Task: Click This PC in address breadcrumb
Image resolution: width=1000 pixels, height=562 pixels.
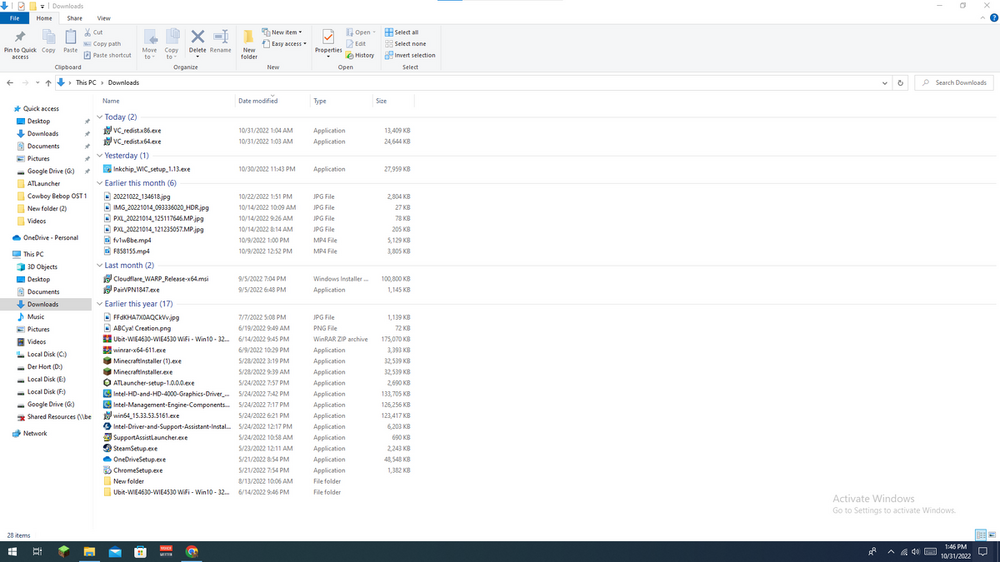Action: (x=85, y=83)
